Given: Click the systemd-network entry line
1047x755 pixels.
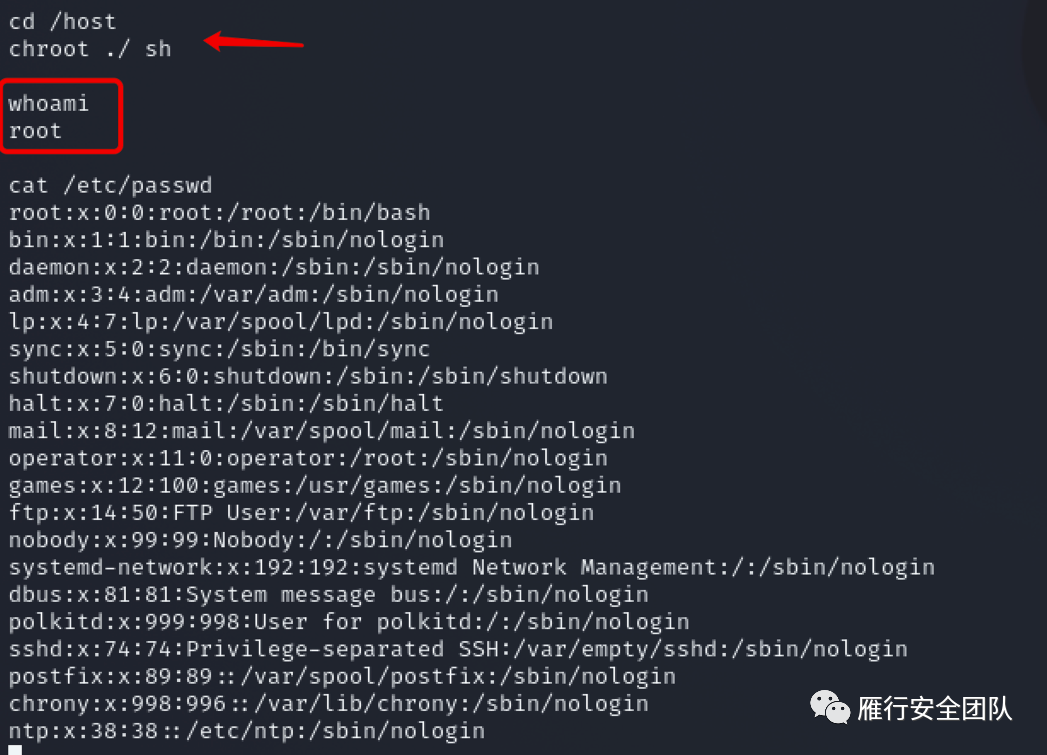Looking at the screenshot, I should click(472, 568).
